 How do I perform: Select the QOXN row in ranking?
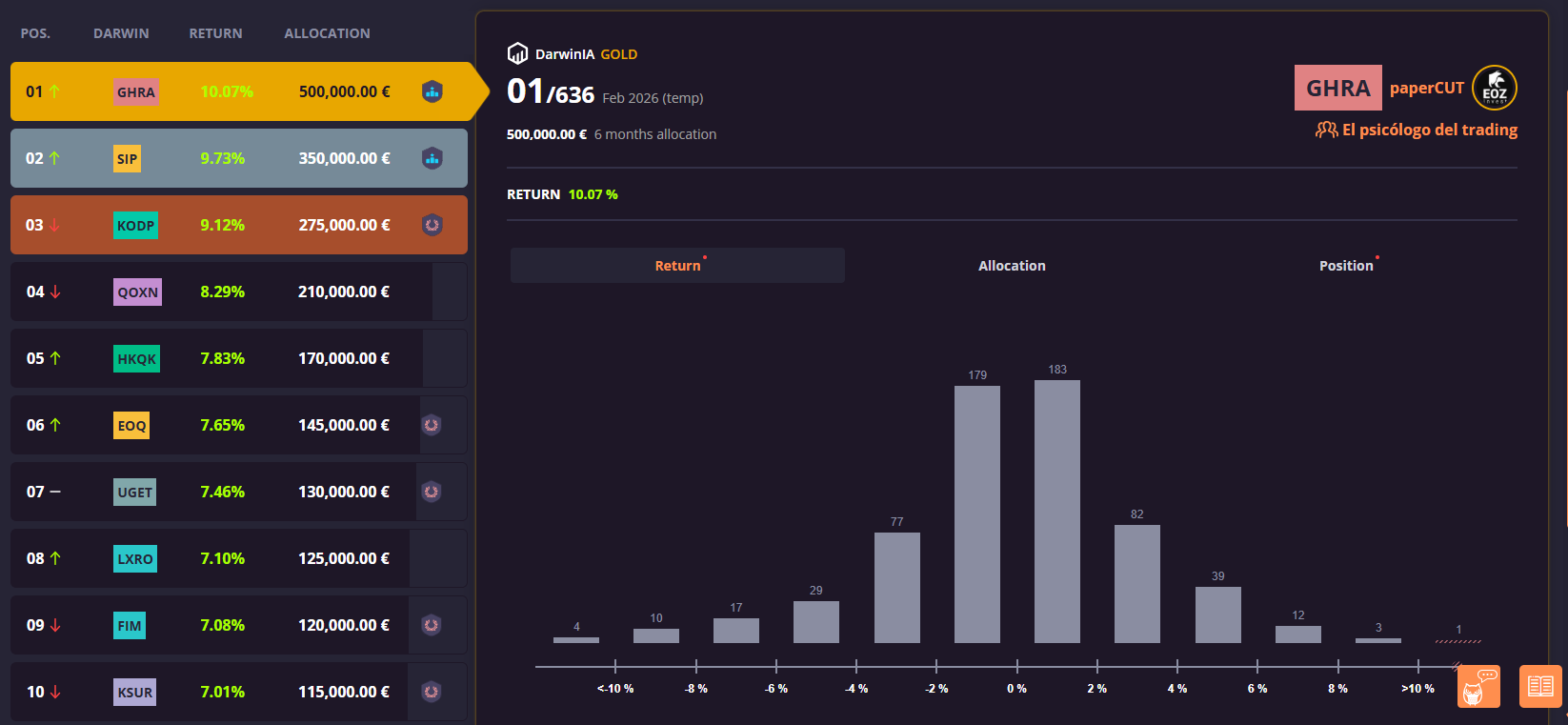pyautogui.click(x=238, y=292)
